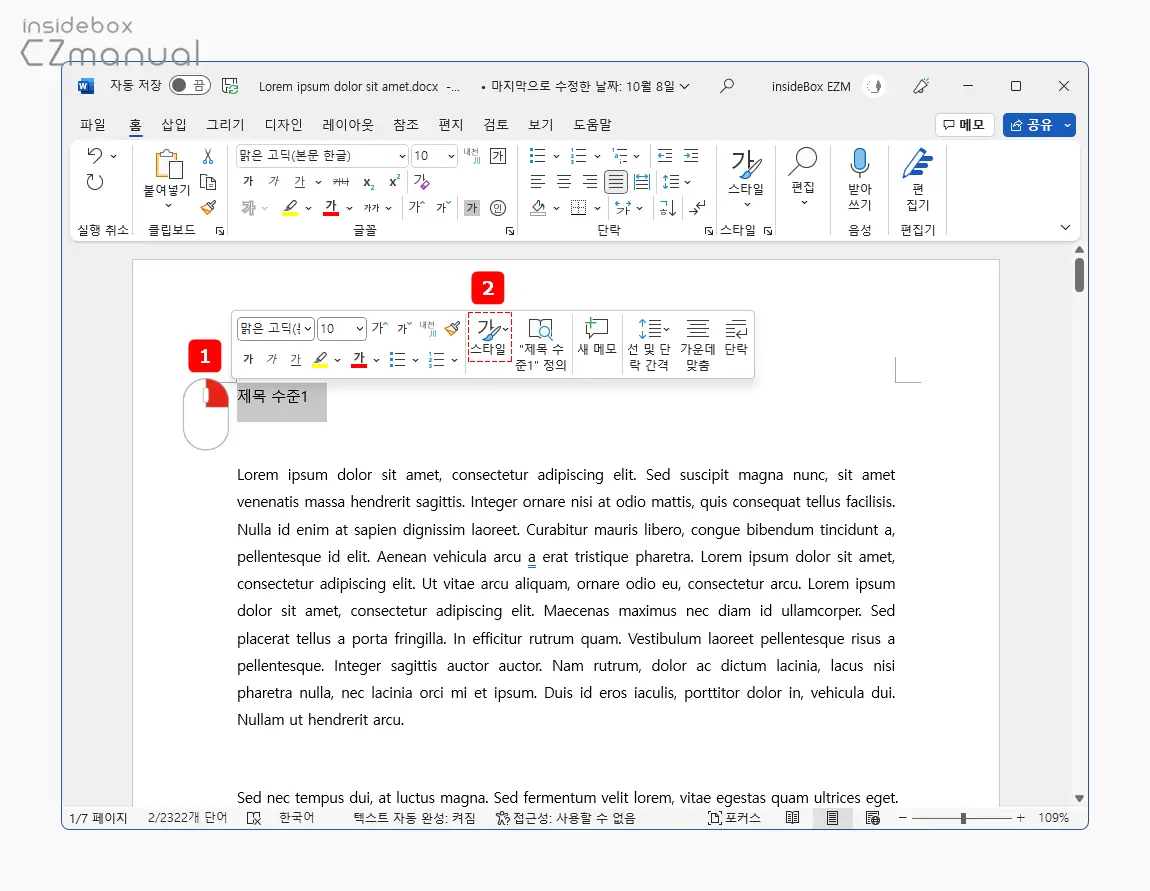Open the 붙여넣기 paste options arrow

pyautogui.click(x=168, y=205)
